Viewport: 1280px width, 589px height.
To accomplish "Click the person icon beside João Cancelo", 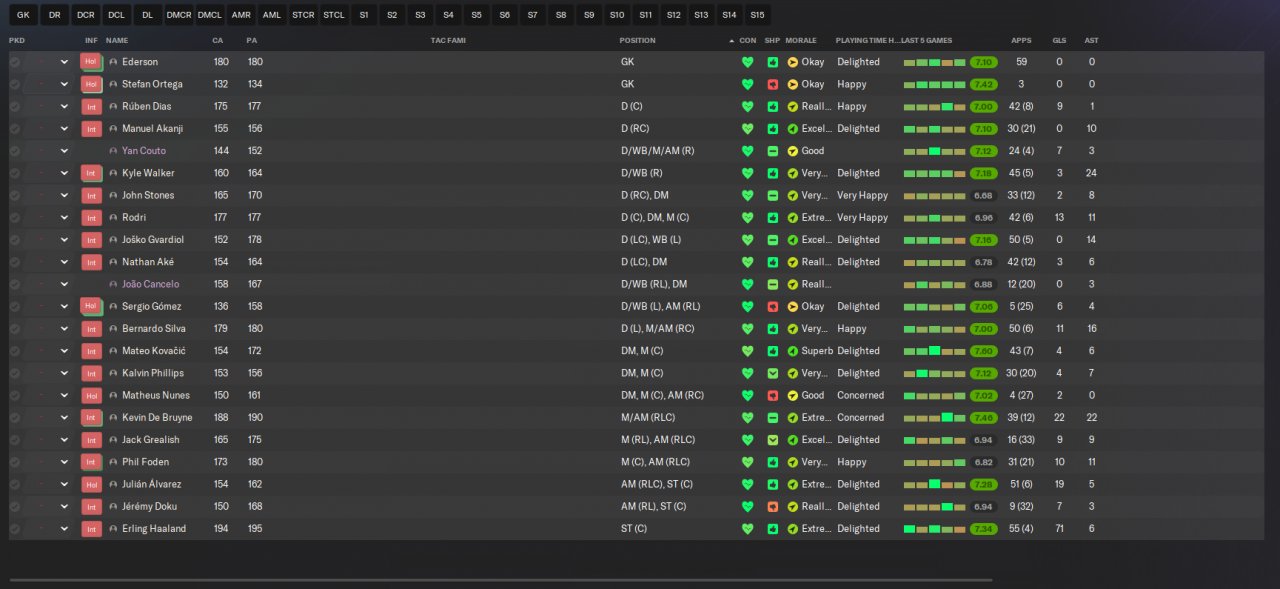I will [x=113, y=284].
